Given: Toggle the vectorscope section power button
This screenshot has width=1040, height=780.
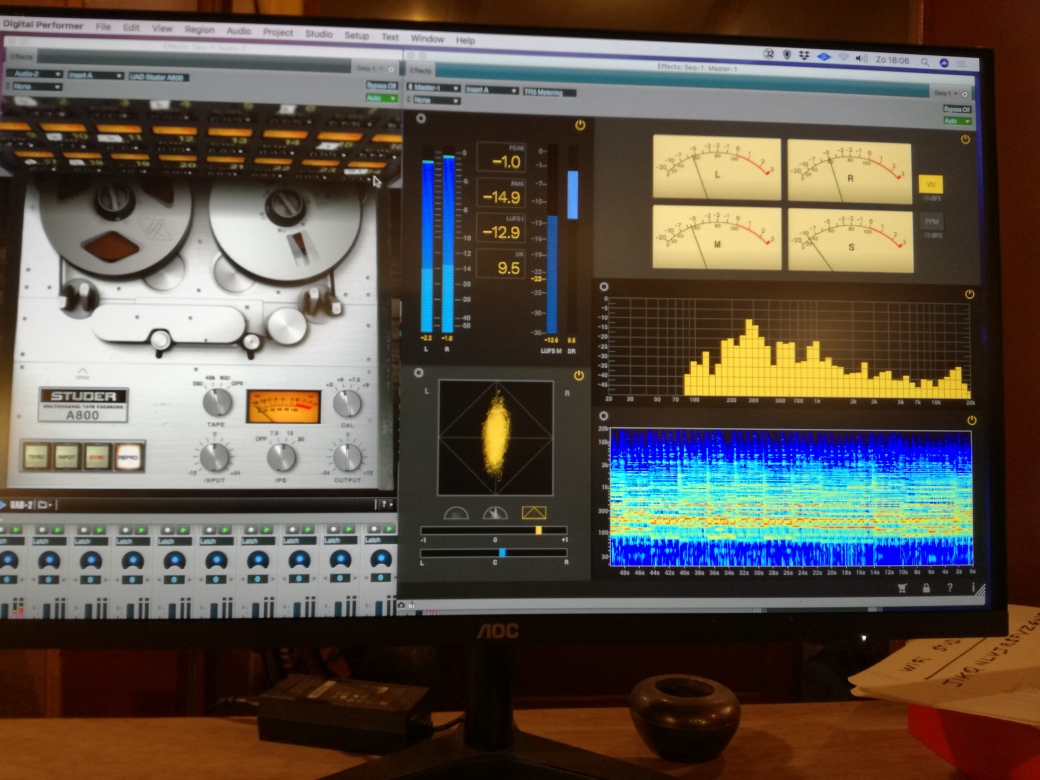Looking at the screenshot, I should (578, 375).
